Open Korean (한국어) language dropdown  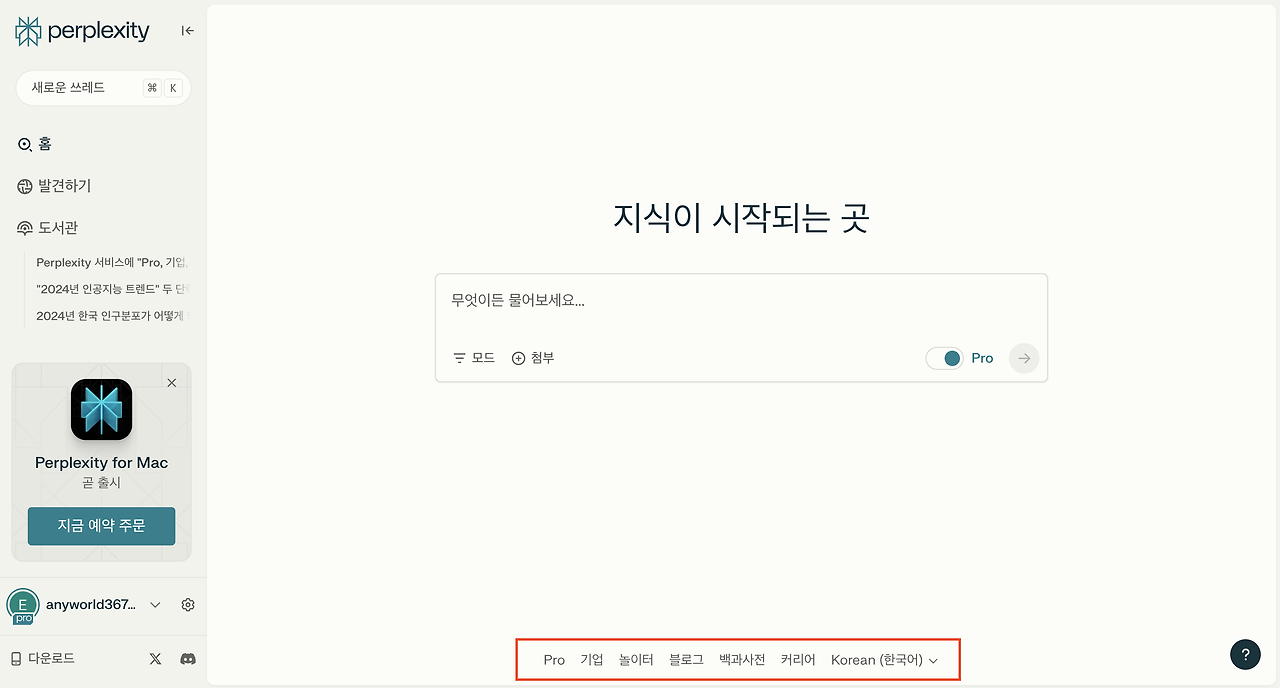point(885,660)
